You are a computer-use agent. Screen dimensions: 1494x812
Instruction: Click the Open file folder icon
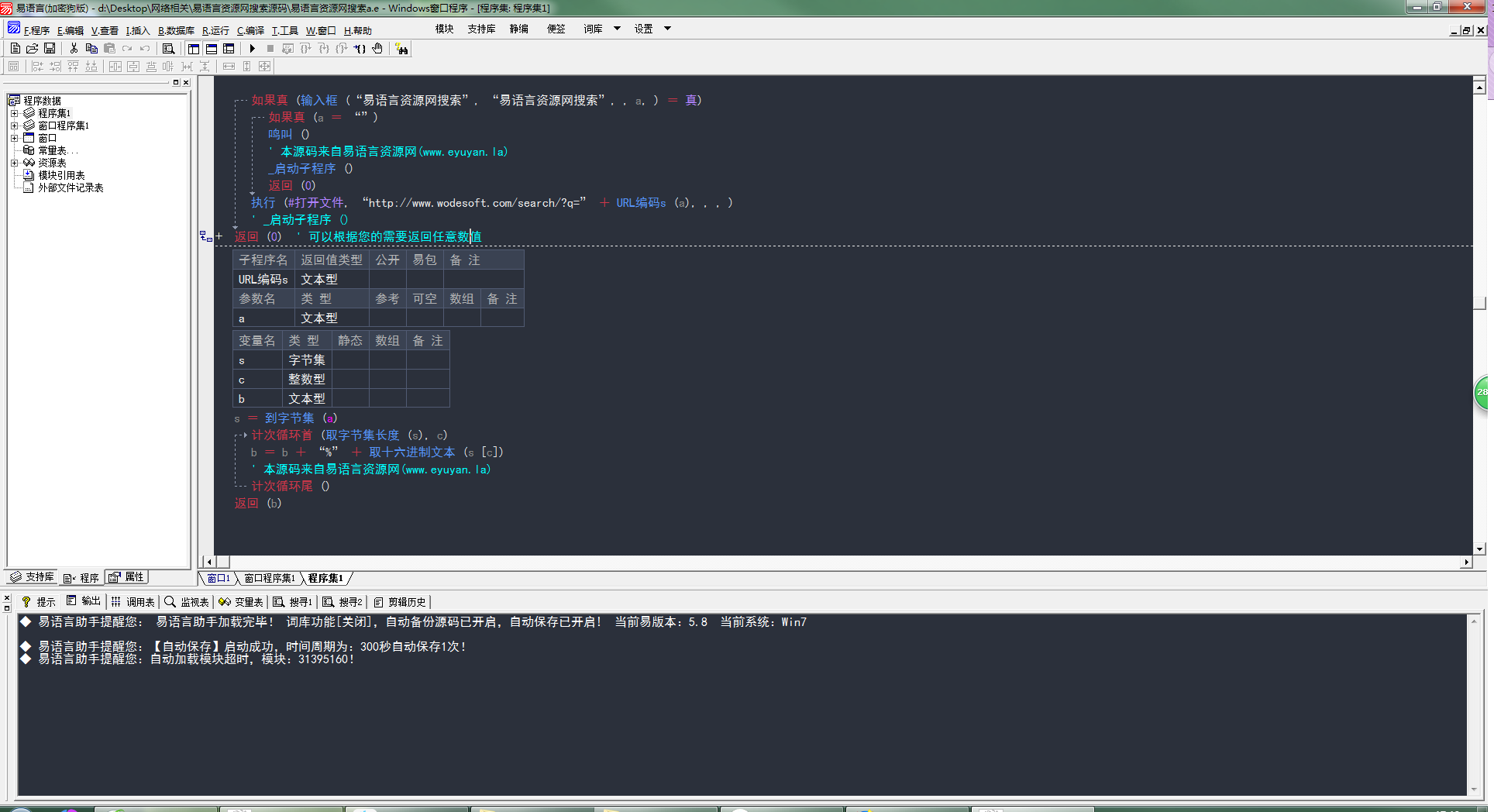[32, 48]
